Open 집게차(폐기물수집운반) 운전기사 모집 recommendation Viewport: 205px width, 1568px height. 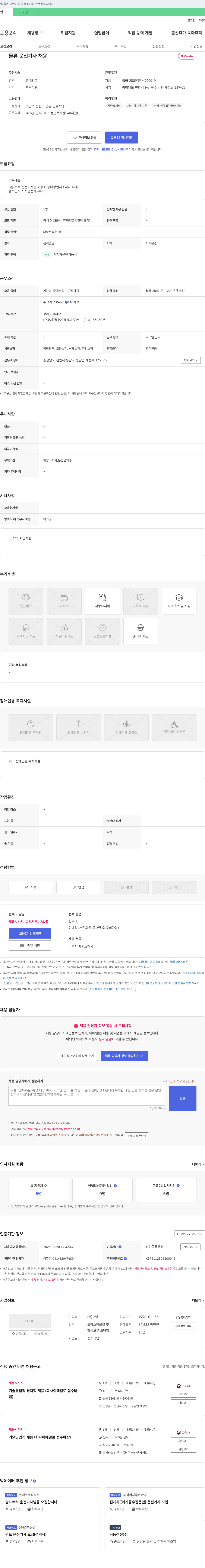[139, 1502]
